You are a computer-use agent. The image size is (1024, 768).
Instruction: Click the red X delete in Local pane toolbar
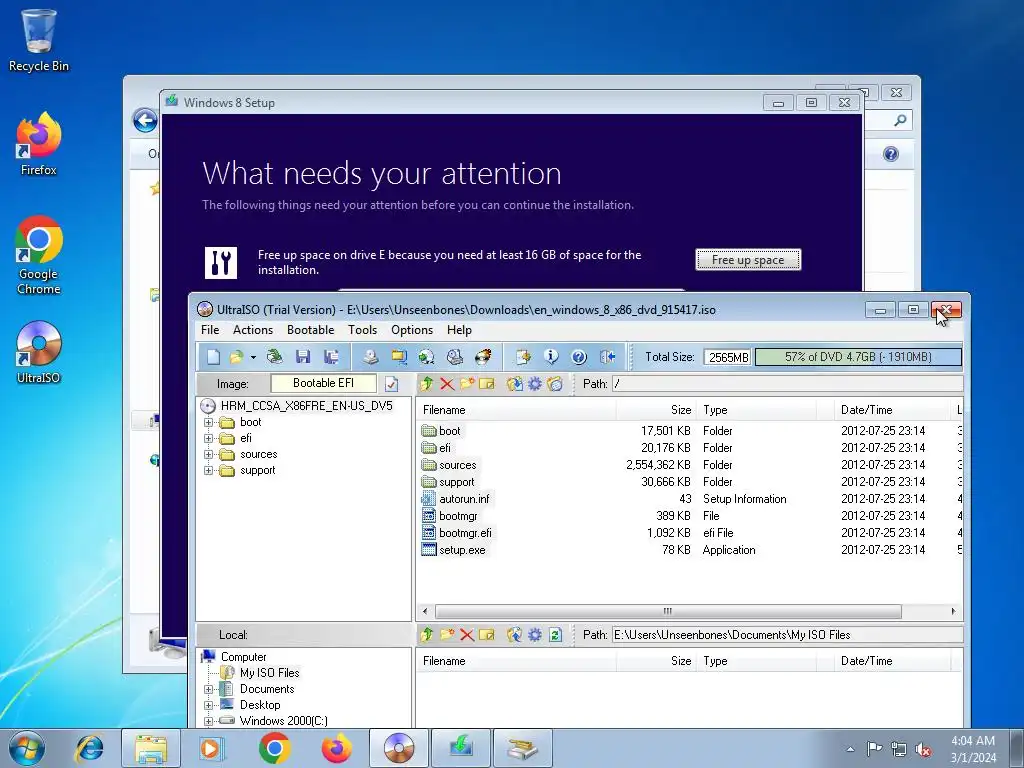pyautogui.click(x=466, y=635)
